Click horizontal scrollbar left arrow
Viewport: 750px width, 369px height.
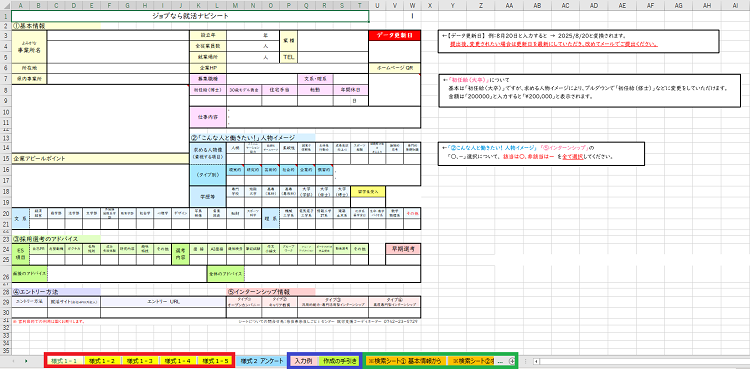pyautogui.click(x=537, y=361)
